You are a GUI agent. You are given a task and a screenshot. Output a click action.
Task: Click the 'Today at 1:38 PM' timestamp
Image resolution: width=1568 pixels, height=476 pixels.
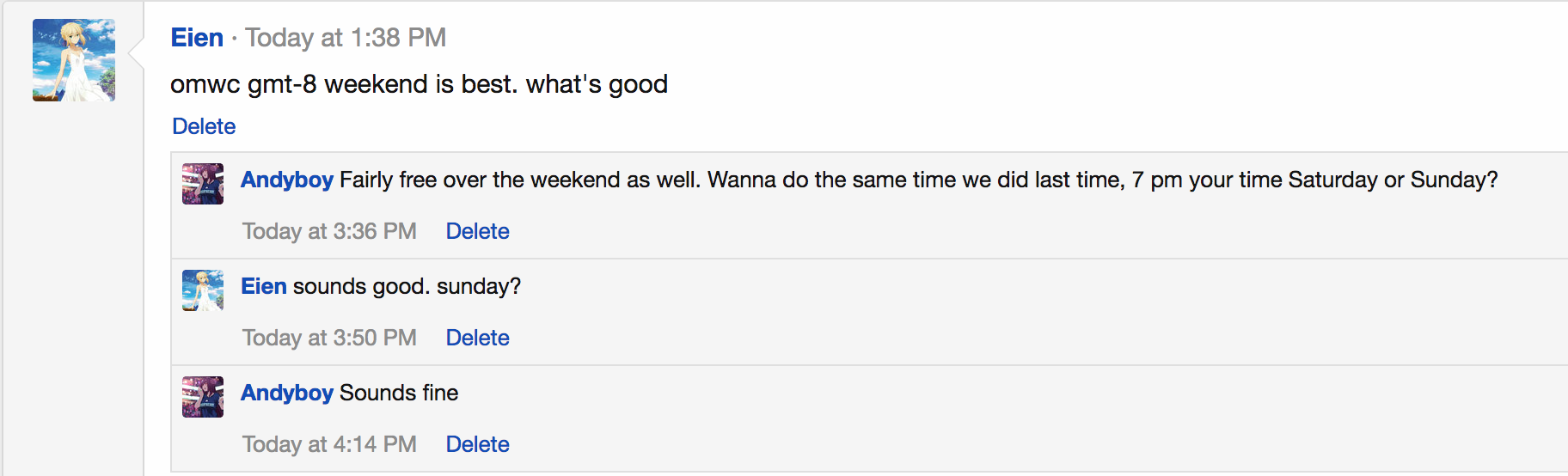coord(346,38)
